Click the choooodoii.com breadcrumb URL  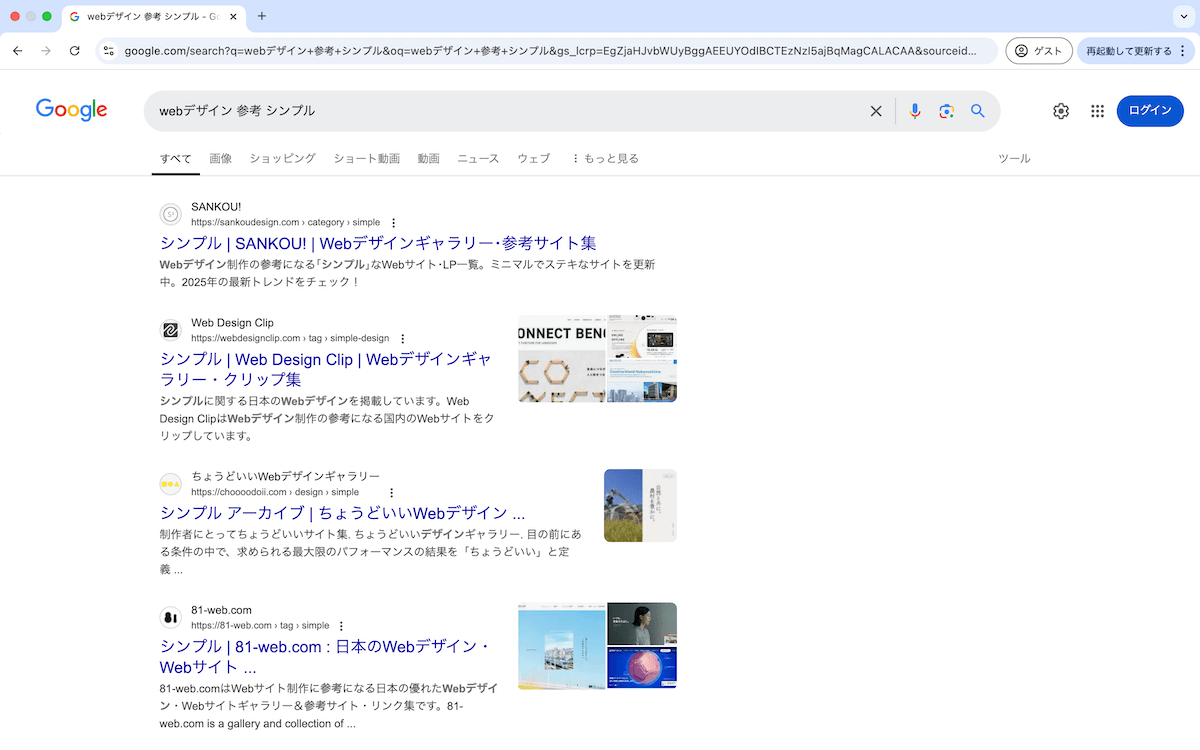[275, 492]
